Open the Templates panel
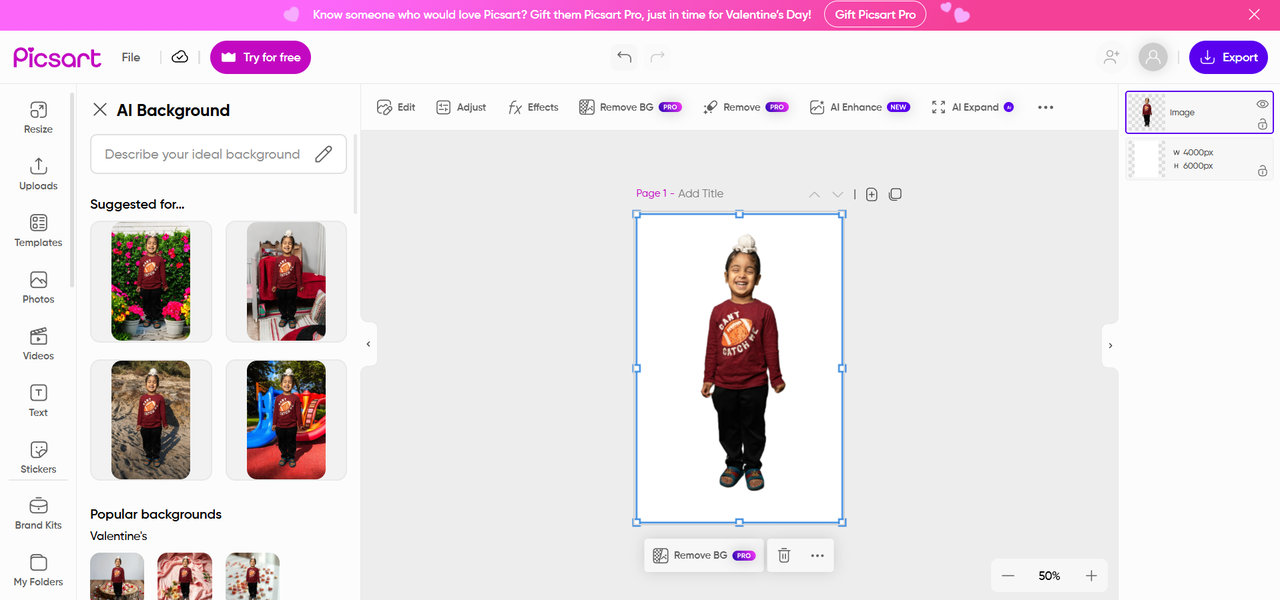1280x600 pixels. click(x=37, y=231)
